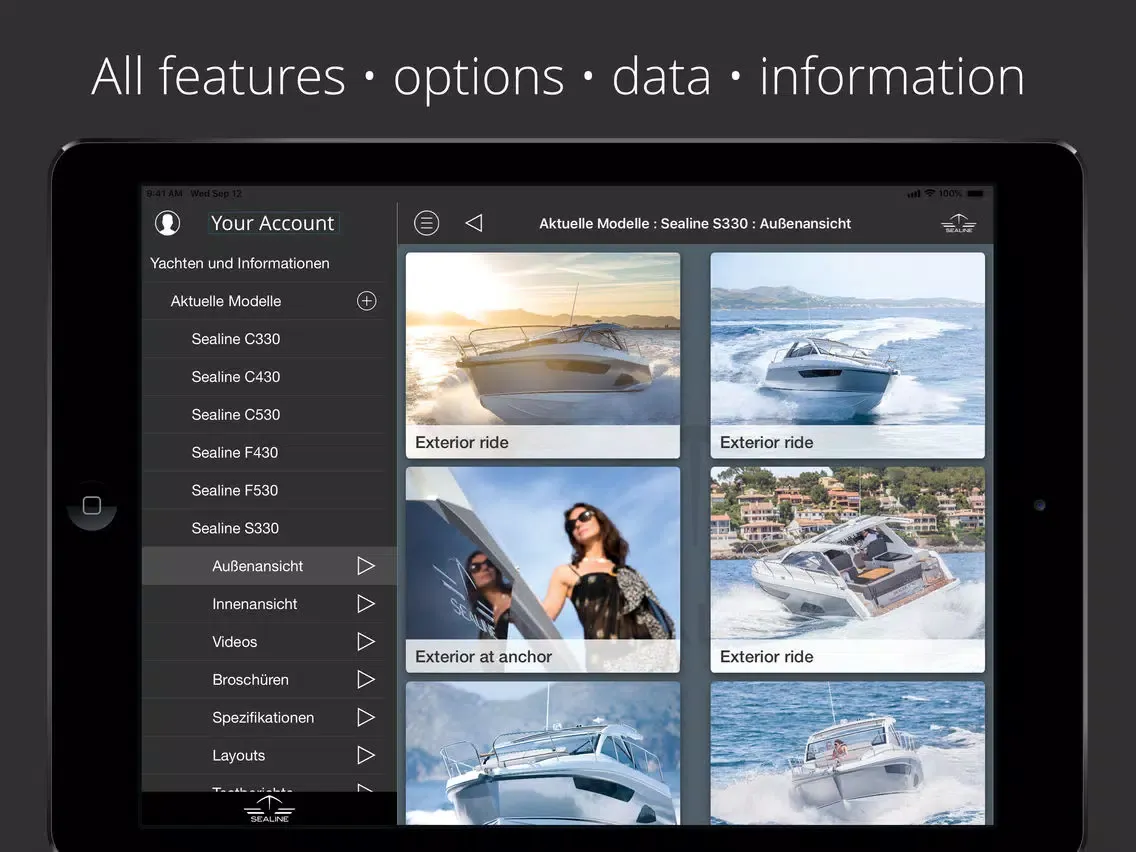Image resolution: width=1136 pixels, height=852 pixels.
Task: Go back with the left triangle arrow
Action: 474,223
